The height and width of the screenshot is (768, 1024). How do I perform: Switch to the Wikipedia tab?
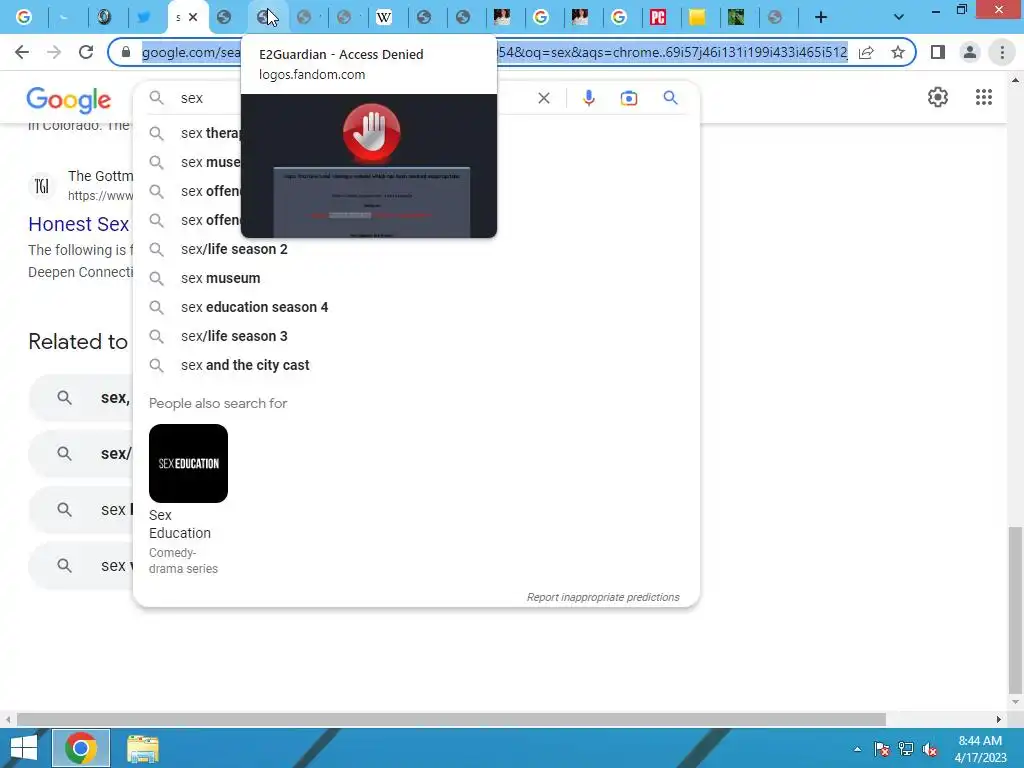384,18
